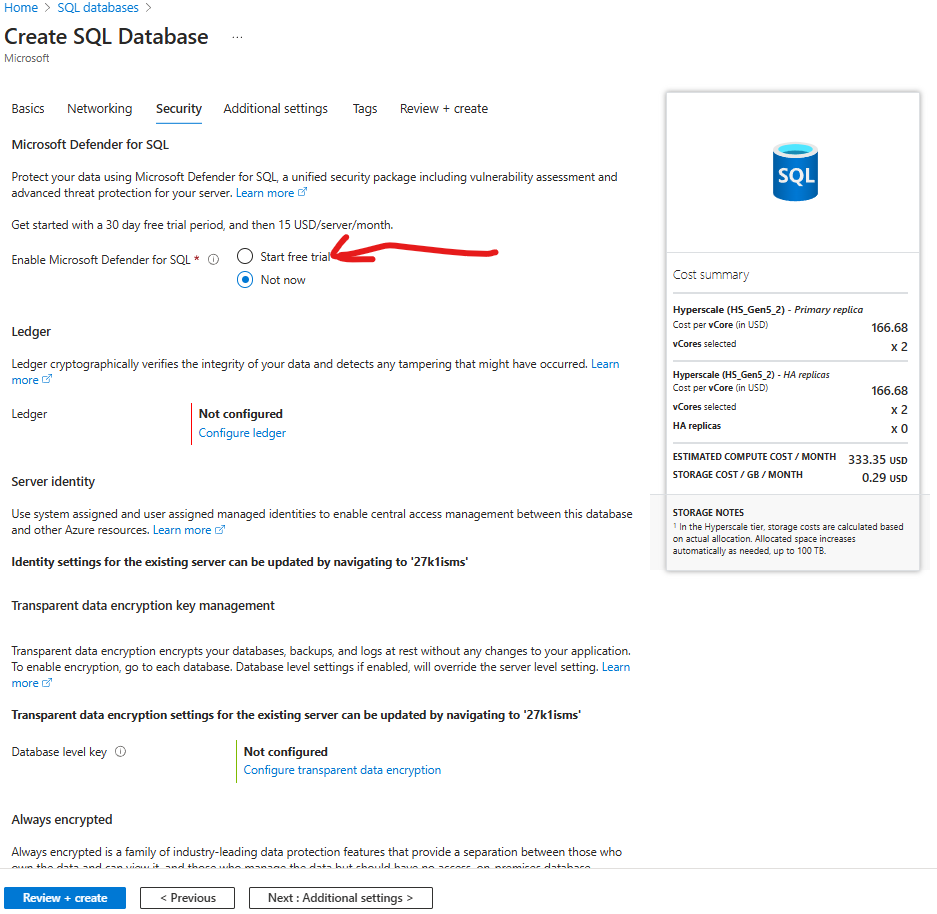Open the Learn more link in the Ledger description
This screenshot has height=914, width=937.
605,364
